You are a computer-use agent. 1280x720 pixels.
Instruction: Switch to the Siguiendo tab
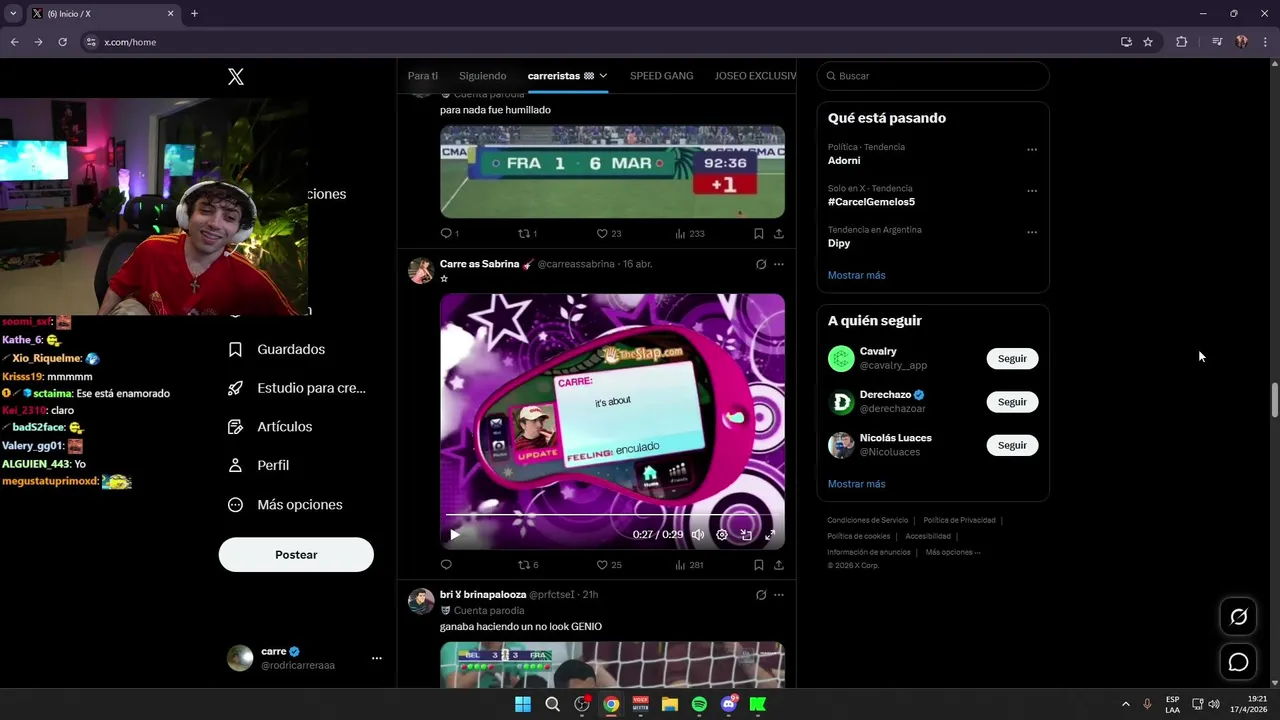482,76
